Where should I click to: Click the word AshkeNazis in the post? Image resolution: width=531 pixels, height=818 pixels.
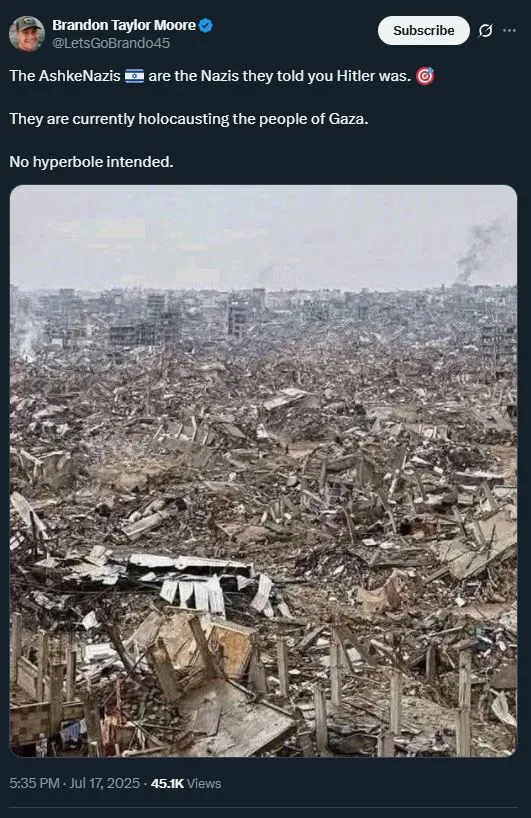pos(80,76)
